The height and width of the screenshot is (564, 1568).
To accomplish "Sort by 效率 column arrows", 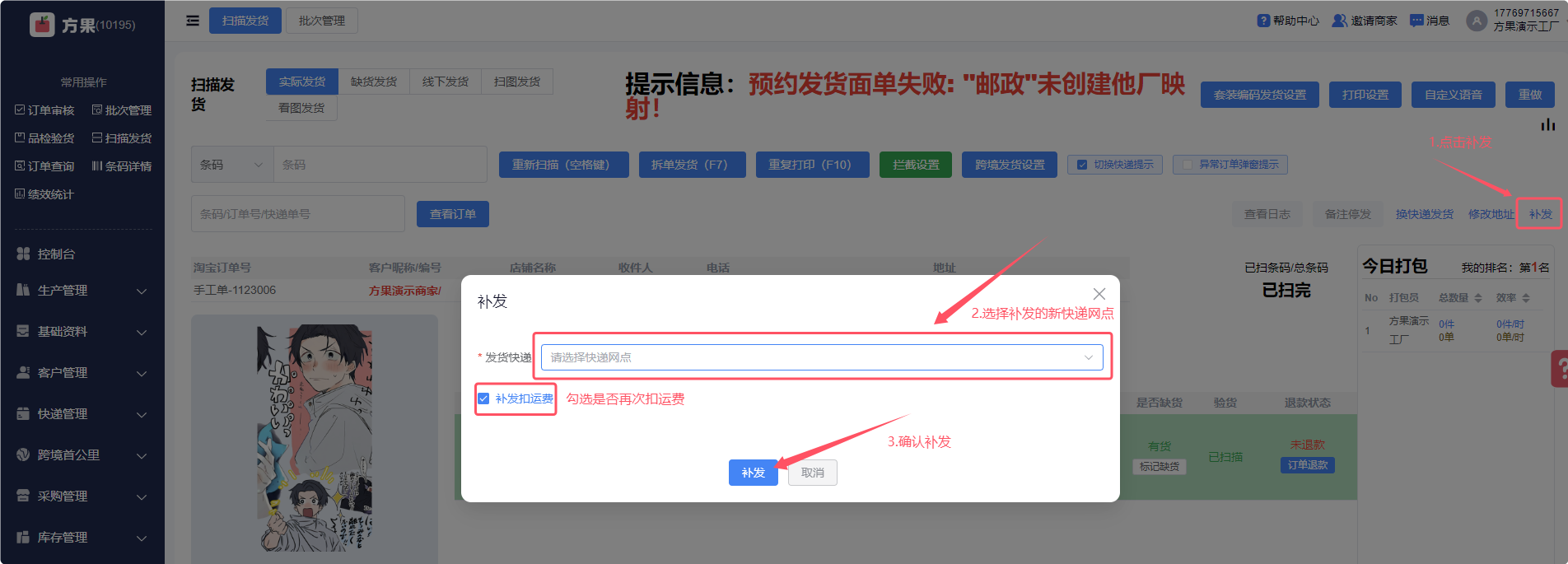I will point(1526,298).
